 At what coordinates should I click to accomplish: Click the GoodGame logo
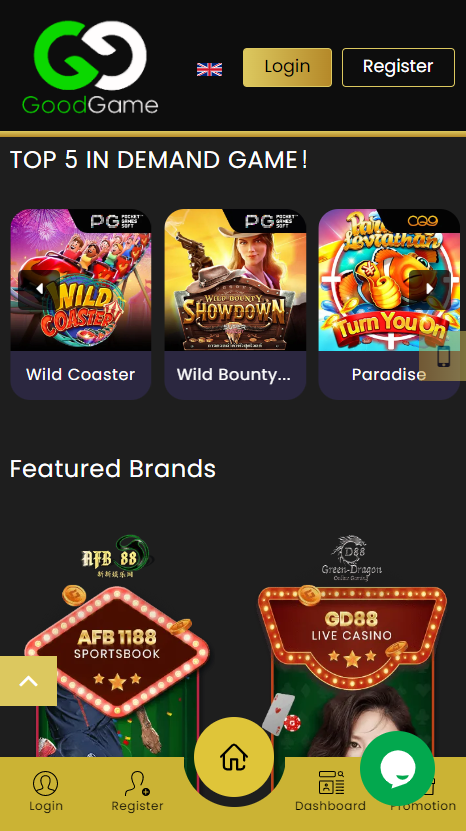click(x=90, y=67)
